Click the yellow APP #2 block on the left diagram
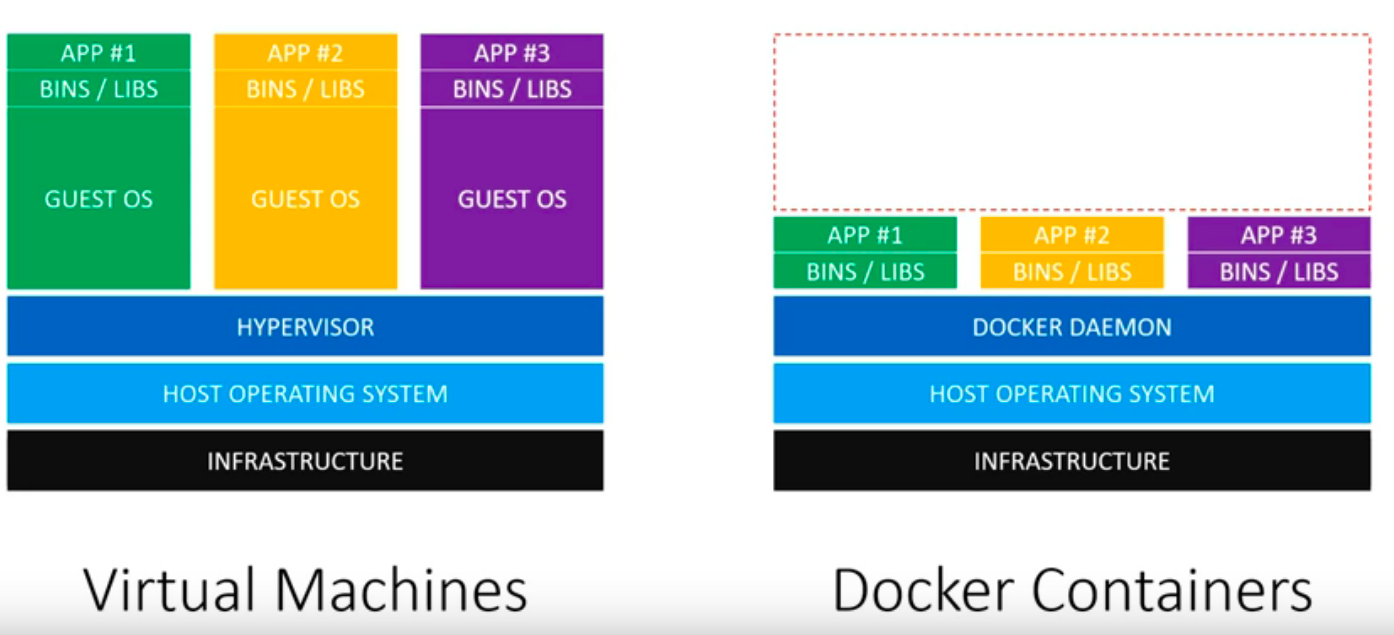This screenshot has height=635, width=1394. (x=304, y=52)
